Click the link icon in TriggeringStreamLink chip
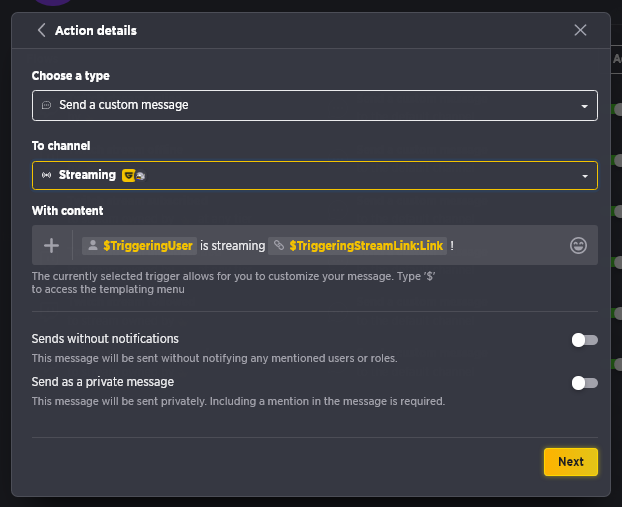The image size is (622, 507). click(279, 246)
